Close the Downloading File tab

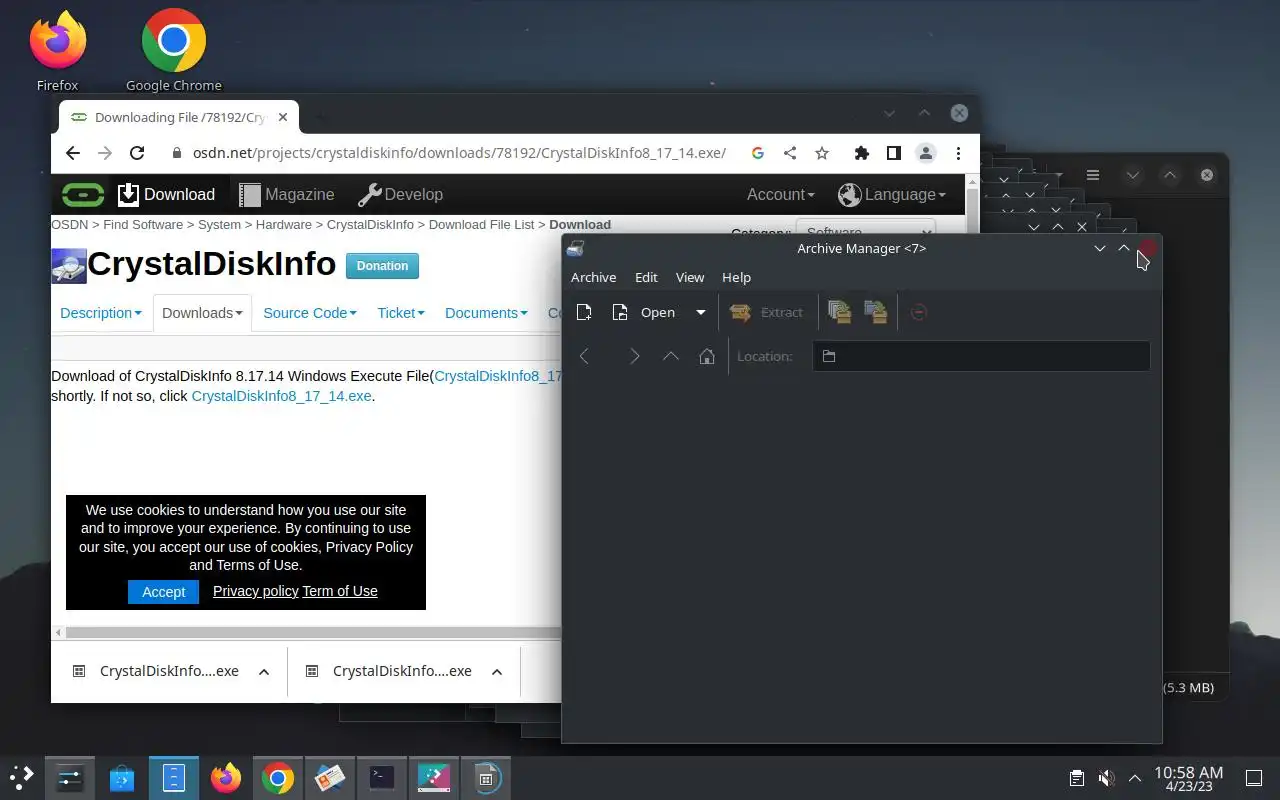tap(283, 117)
